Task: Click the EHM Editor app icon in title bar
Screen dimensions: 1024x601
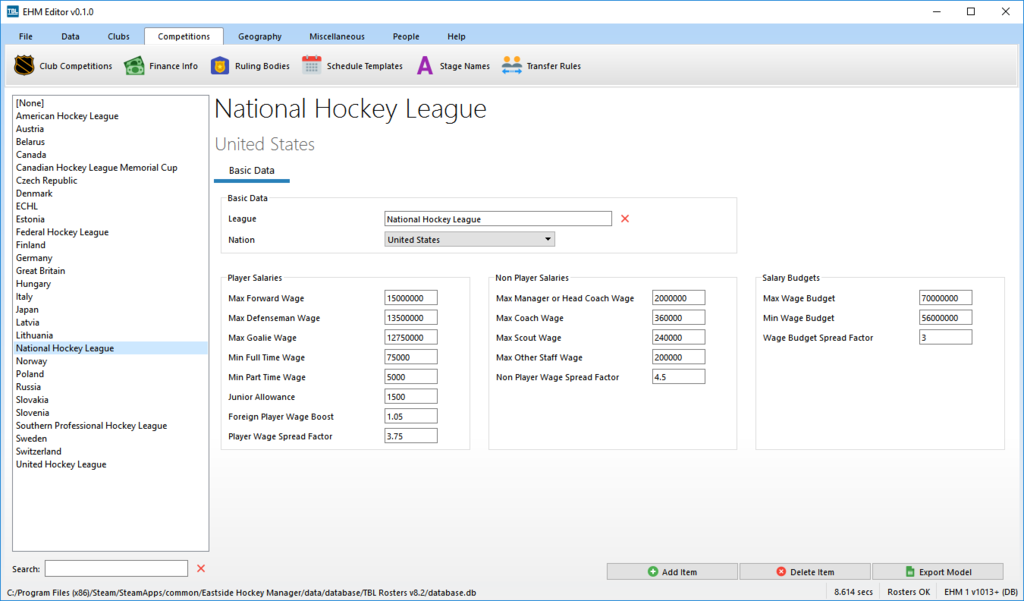Action: pos(12,12)
